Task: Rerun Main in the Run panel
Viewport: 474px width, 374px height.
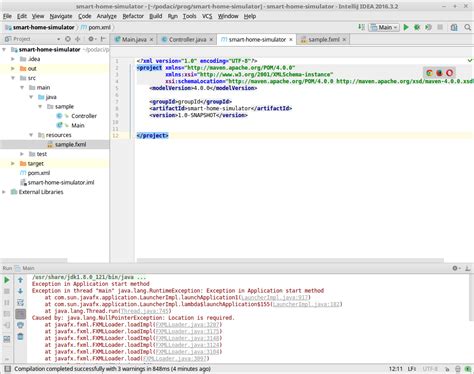Action: 7,280
